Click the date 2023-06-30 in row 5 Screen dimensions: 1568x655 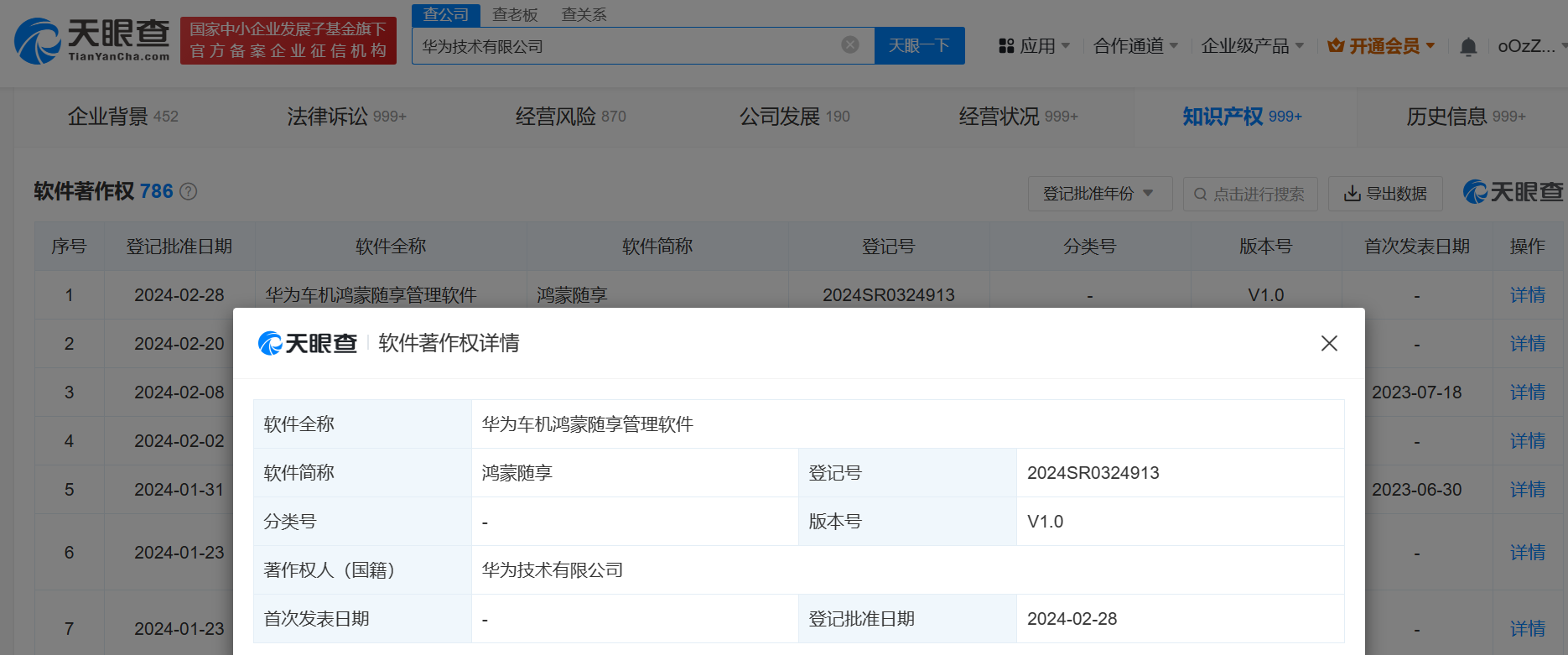[1417, 490]
